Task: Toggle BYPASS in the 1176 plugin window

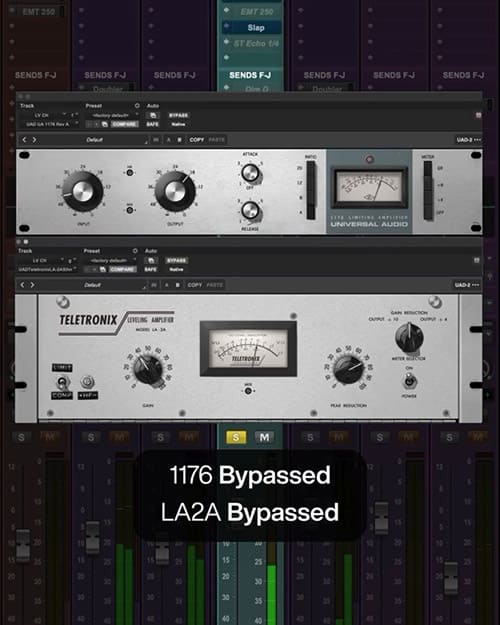Action: click(178, 116)
